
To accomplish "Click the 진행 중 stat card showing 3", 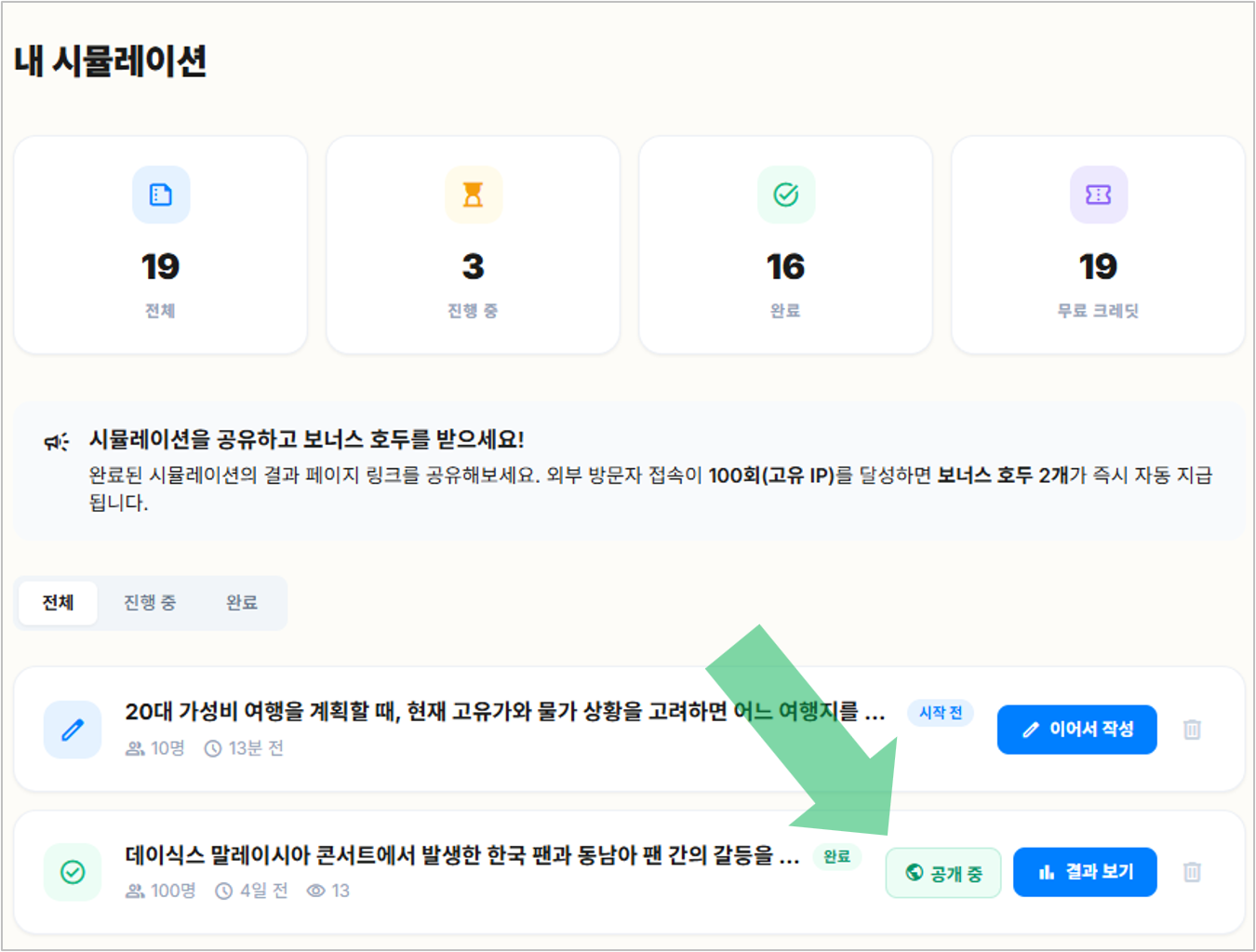I will [x=474, y=245].
